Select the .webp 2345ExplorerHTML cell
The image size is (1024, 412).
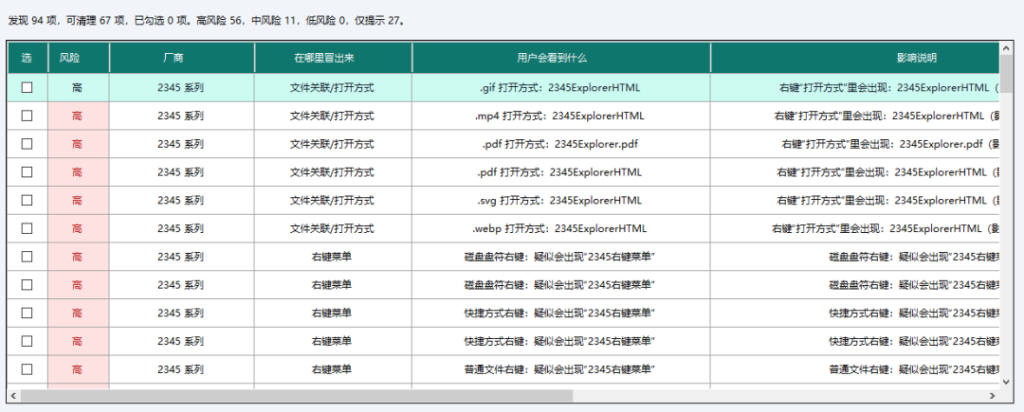[561, 229]
